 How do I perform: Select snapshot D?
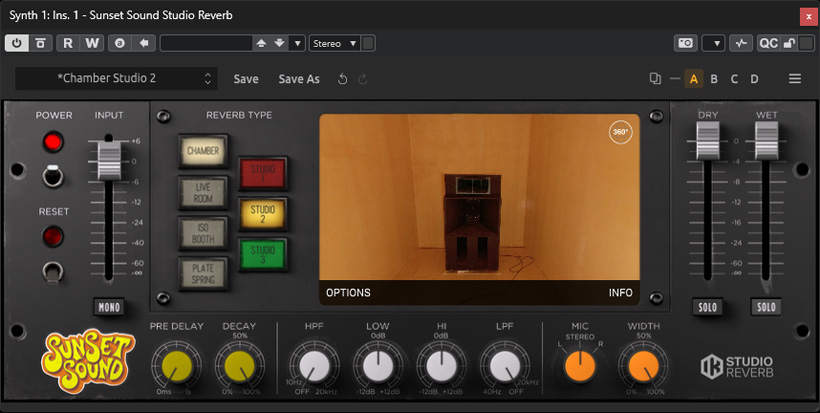[754, 79]
